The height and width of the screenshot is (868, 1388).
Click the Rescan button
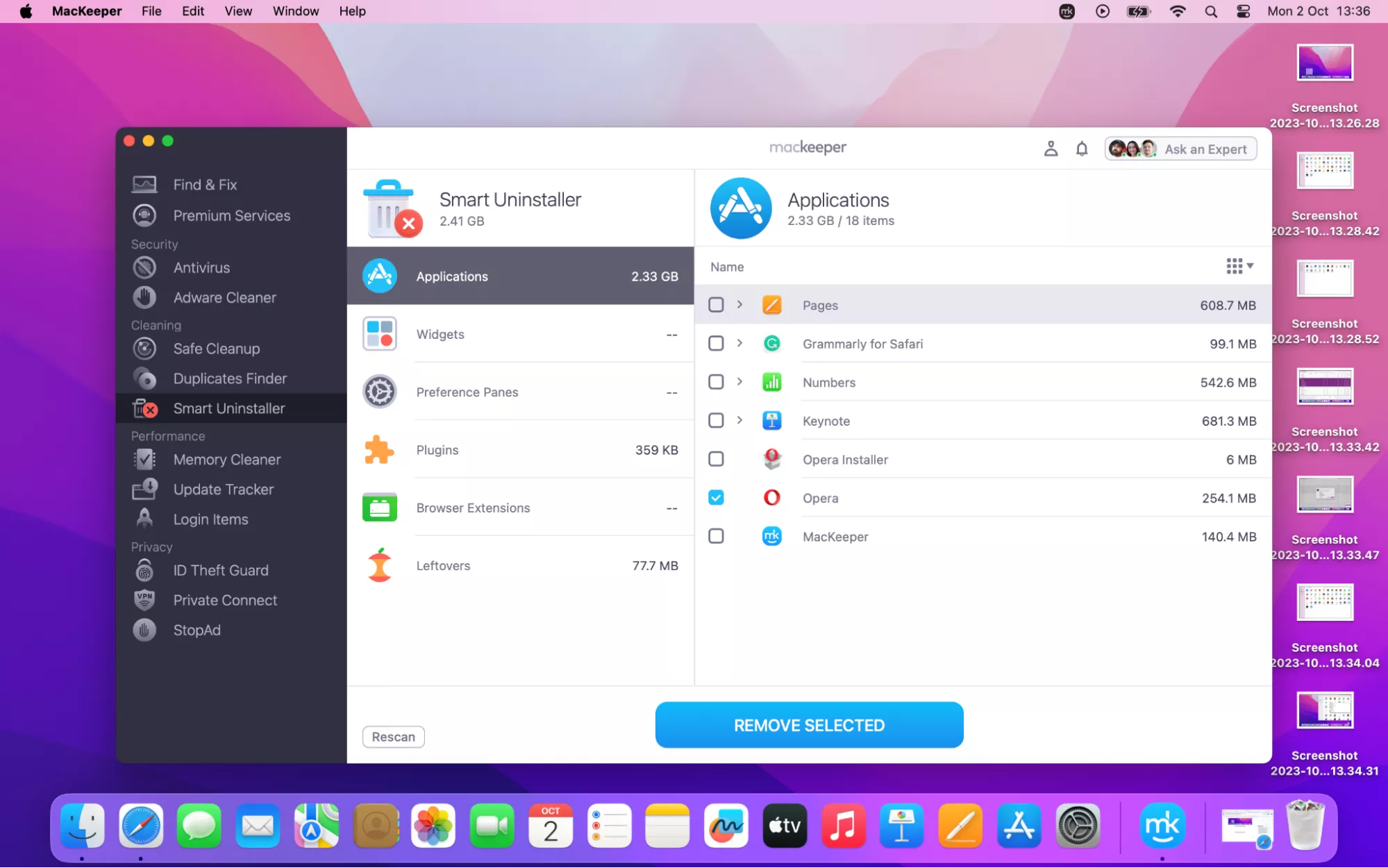tap(393, 737)
